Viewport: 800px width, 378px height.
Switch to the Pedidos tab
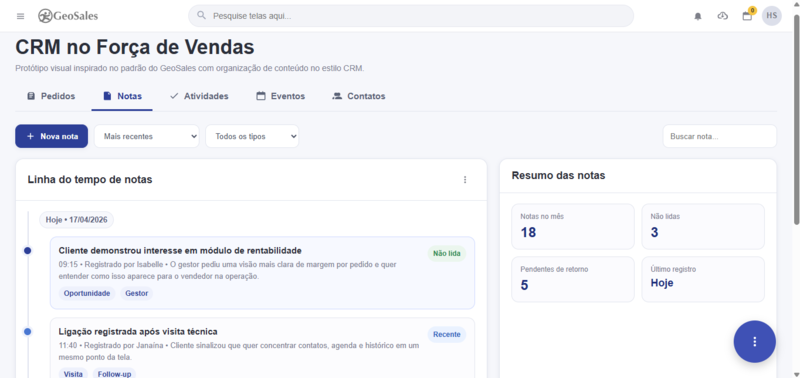[x=51, y=96]
